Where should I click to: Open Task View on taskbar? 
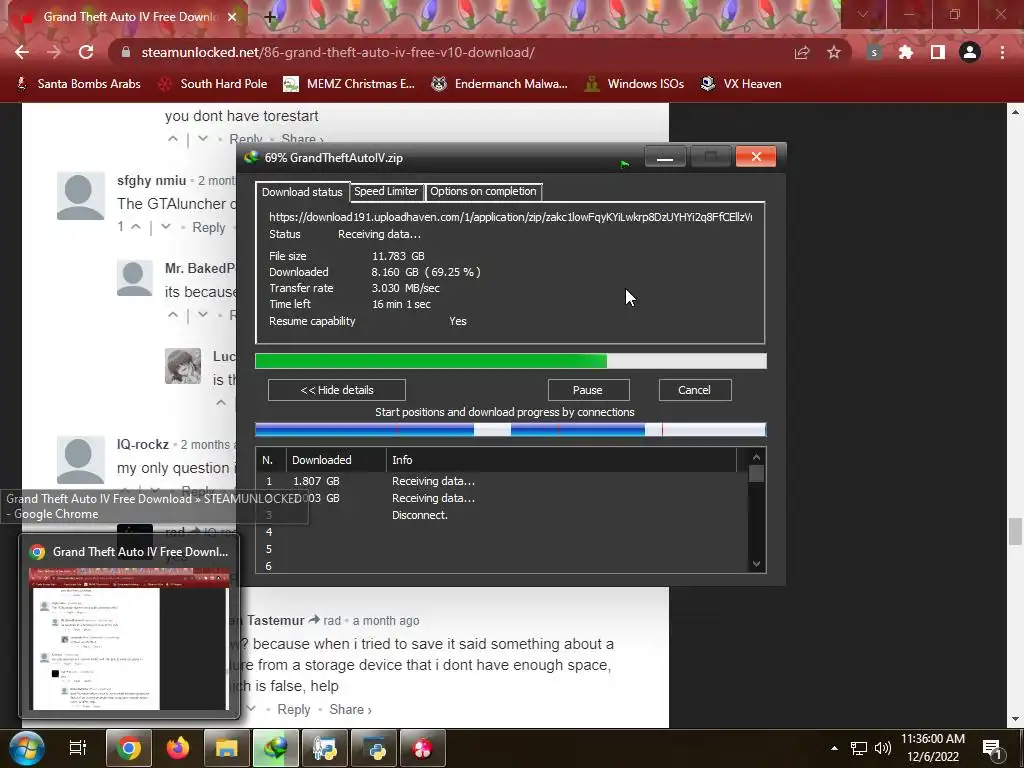78,748
